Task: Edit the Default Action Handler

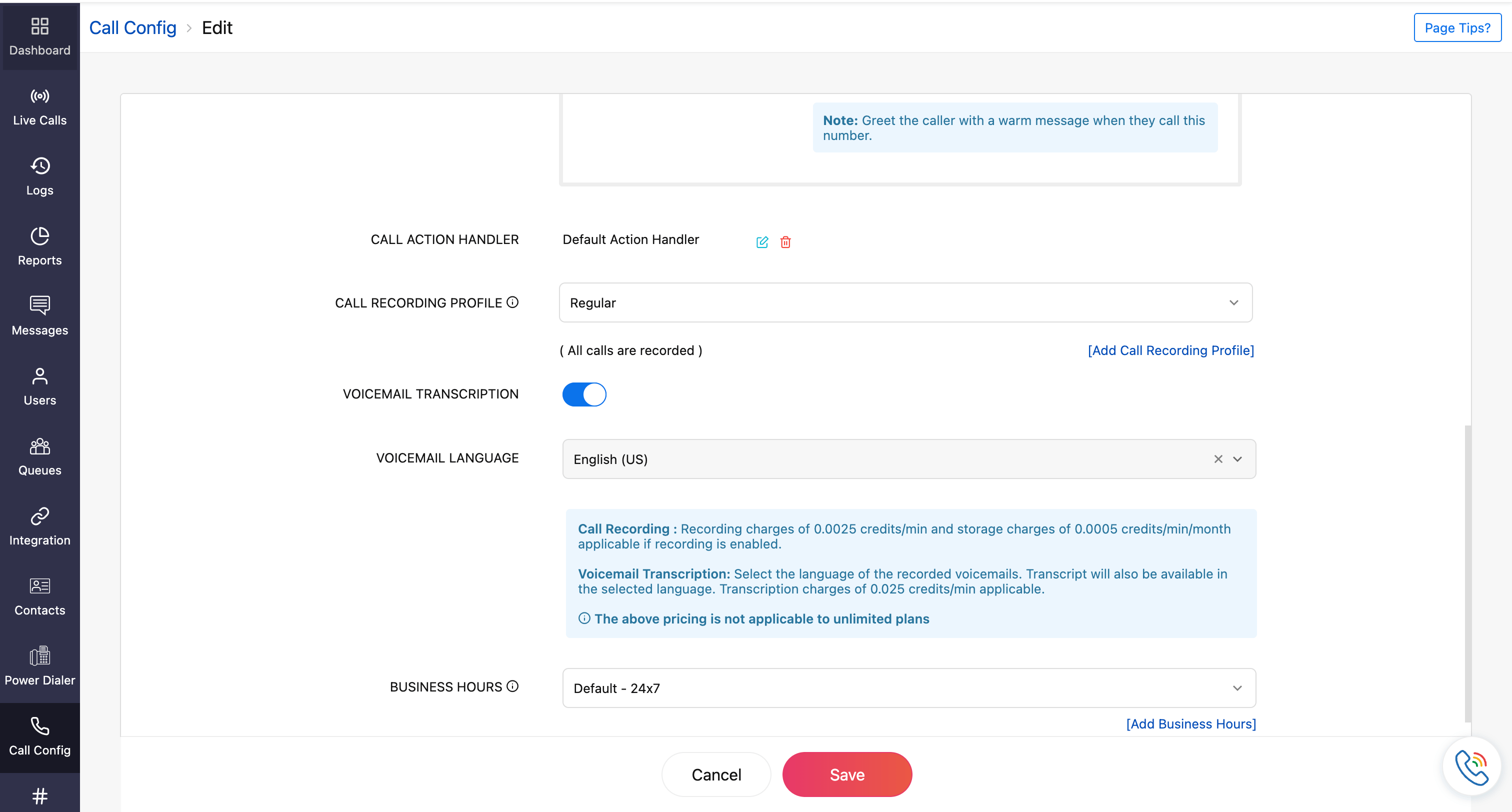Action: [762, 241]
